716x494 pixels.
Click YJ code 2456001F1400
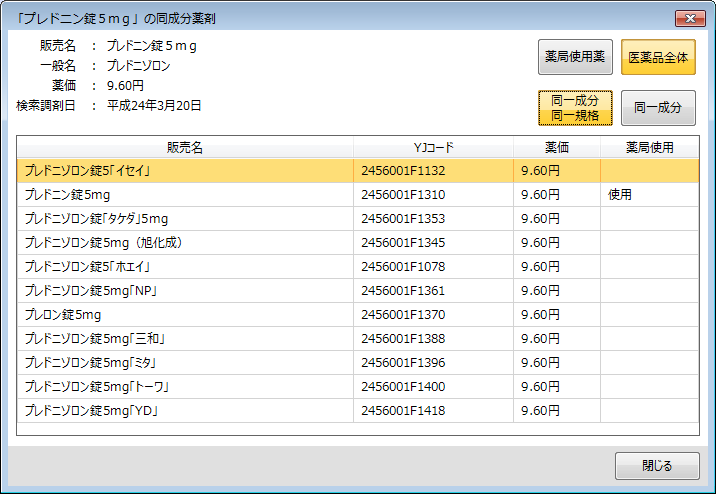point(403,387)
